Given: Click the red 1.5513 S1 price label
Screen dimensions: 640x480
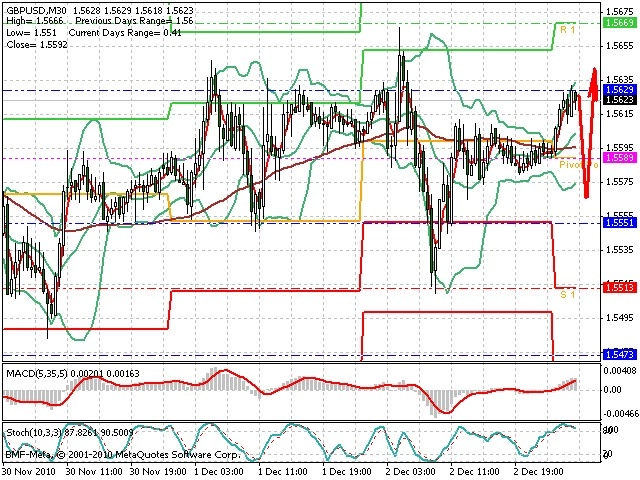Looking at the screenshot, I should click(620, 288).
